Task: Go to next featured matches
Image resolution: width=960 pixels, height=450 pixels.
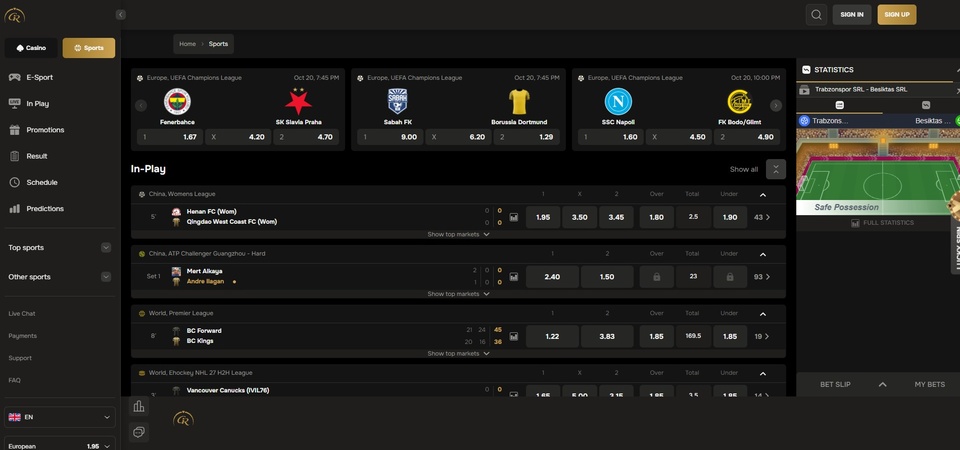Action: tap(776, 105)
